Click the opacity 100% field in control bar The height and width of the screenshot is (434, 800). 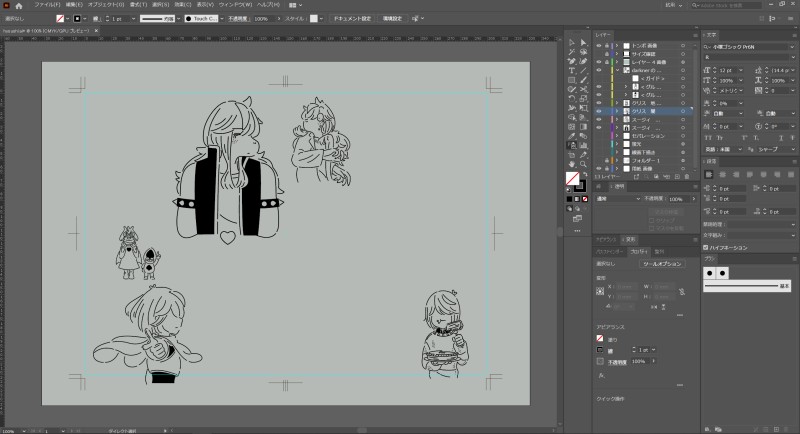click(x=260, y=19)
